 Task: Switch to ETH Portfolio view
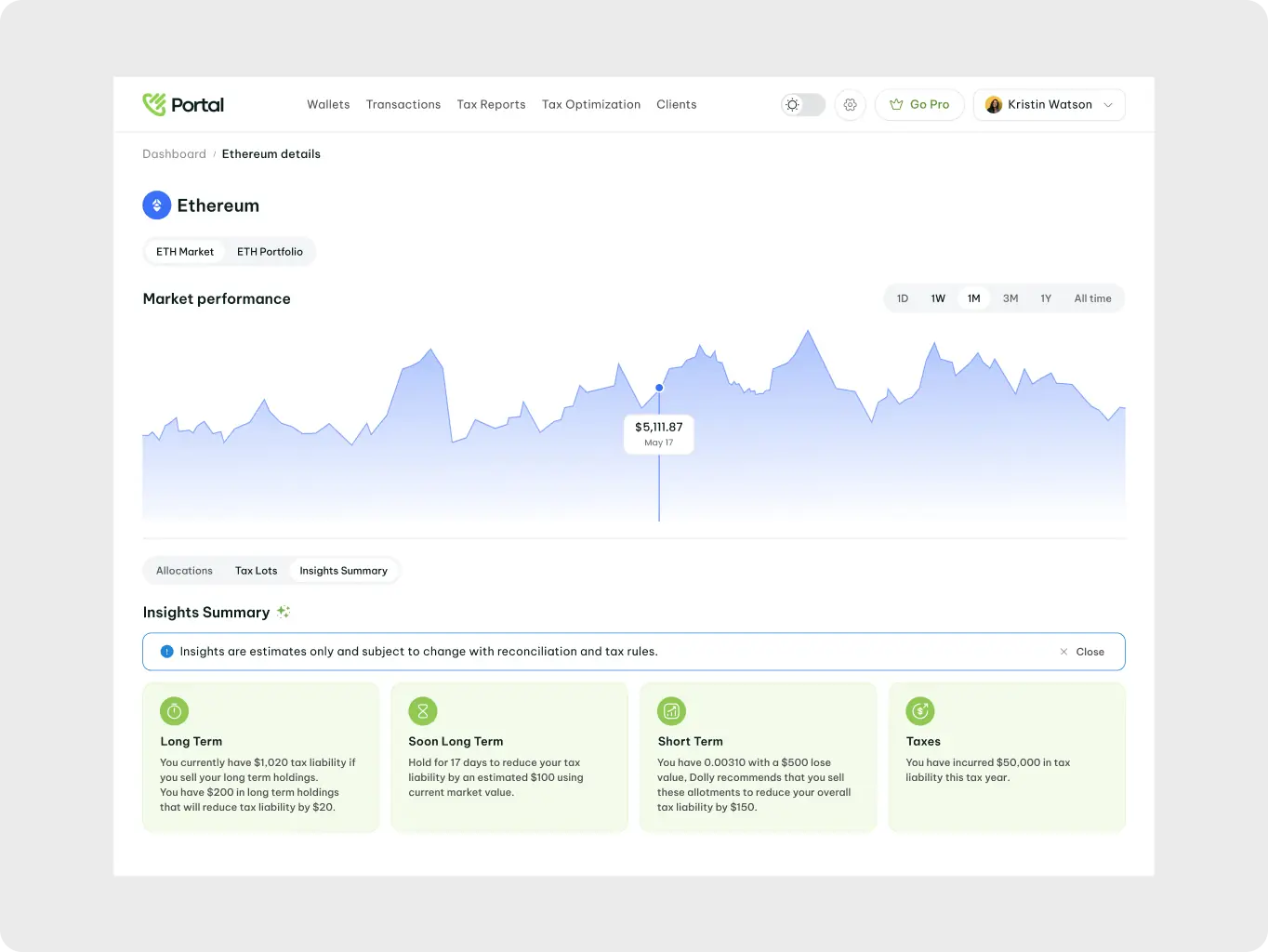point(270,251)
